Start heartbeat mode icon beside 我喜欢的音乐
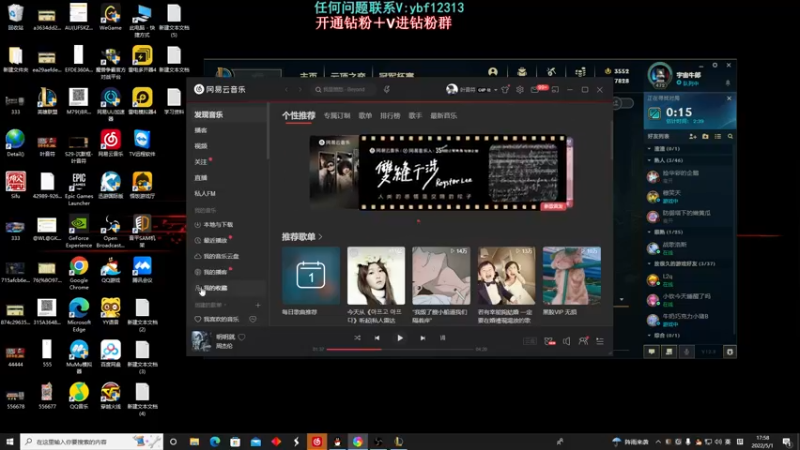The height and width of the screenshot is (450, 800). coord(253,319)
